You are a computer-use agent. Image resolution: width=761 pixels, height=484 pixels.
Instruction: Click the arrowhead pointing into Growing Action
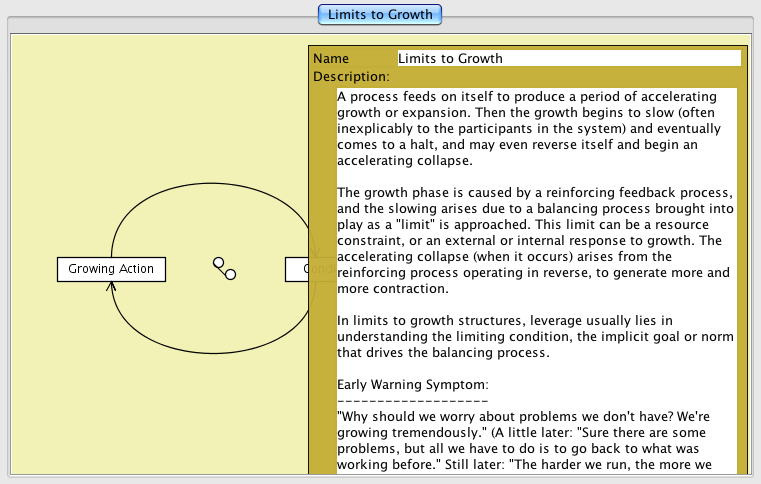(x=111, y=287)
